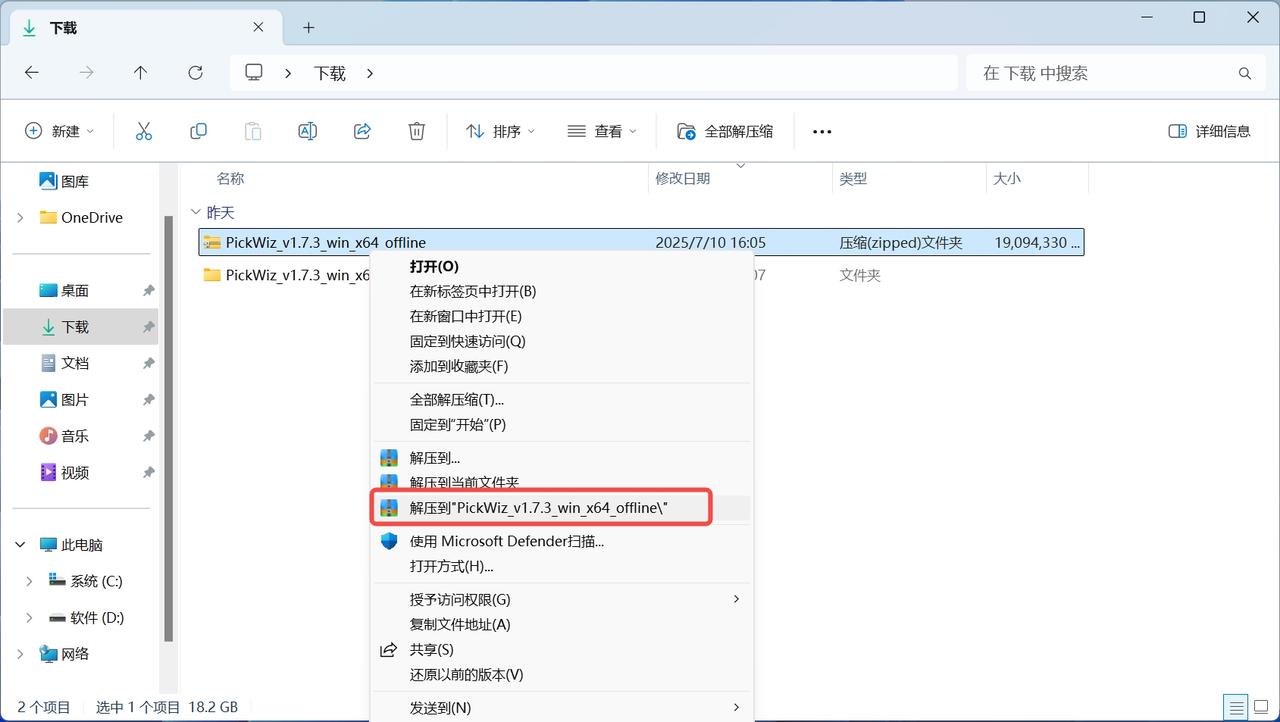The height and width of the screenshot is (722, 1280).
Task: Click the Cut scissors icon in toolbar
Action: click(143, 131)
